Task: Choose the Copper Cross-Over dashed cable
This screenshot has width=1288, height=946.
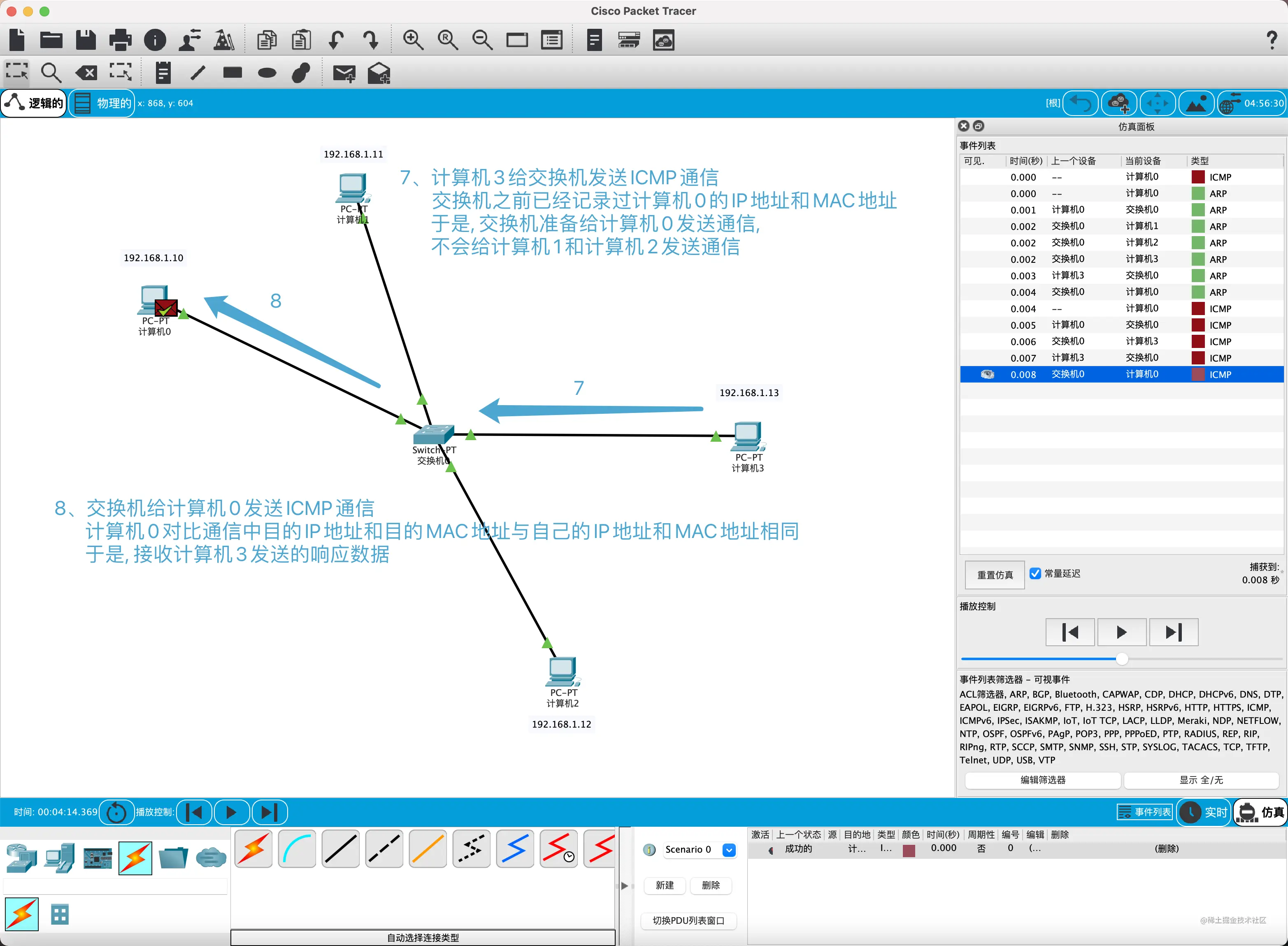Action: click(x=384, y=849)
